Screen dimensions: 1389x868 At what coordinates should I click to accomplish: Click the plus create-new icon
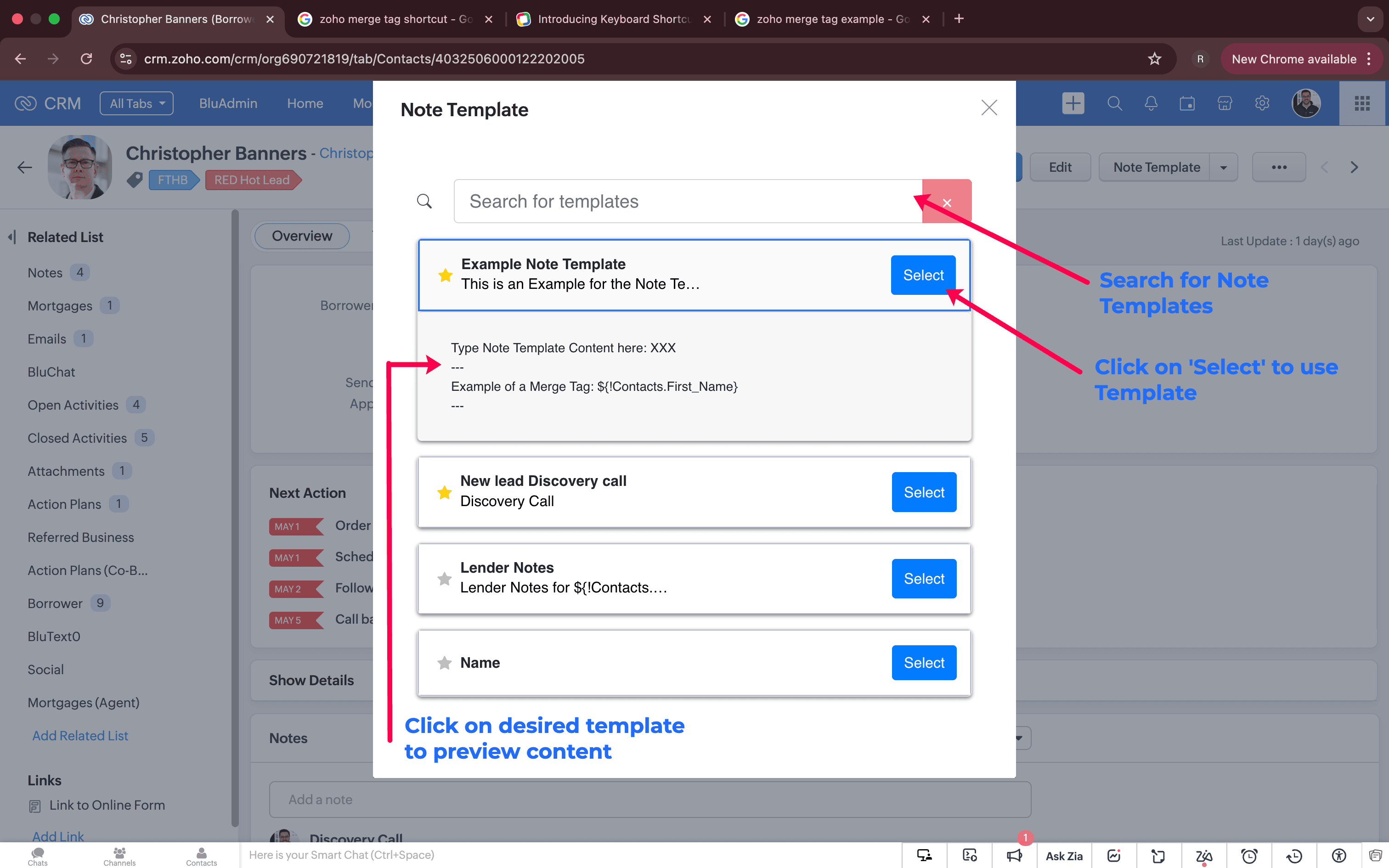(x=1073, y=103)
